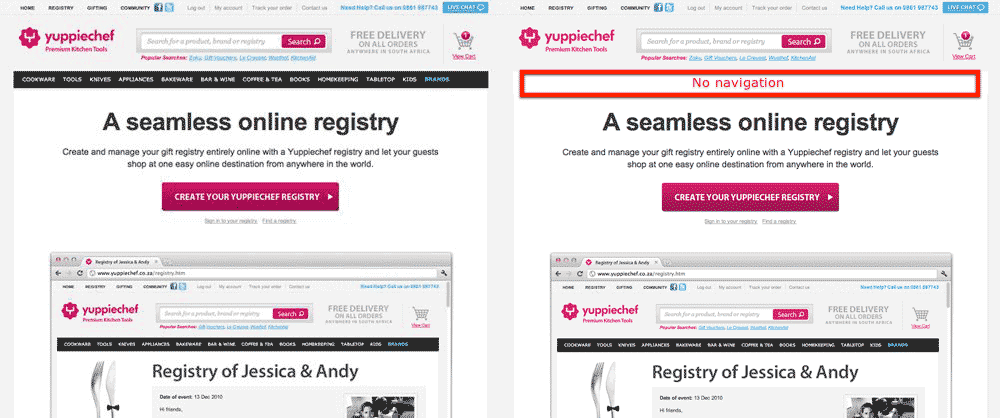Screen dimensions: 1000x418
Task: Click the Yuppiechef logo on the left page
Action: (x=66, y=40)
